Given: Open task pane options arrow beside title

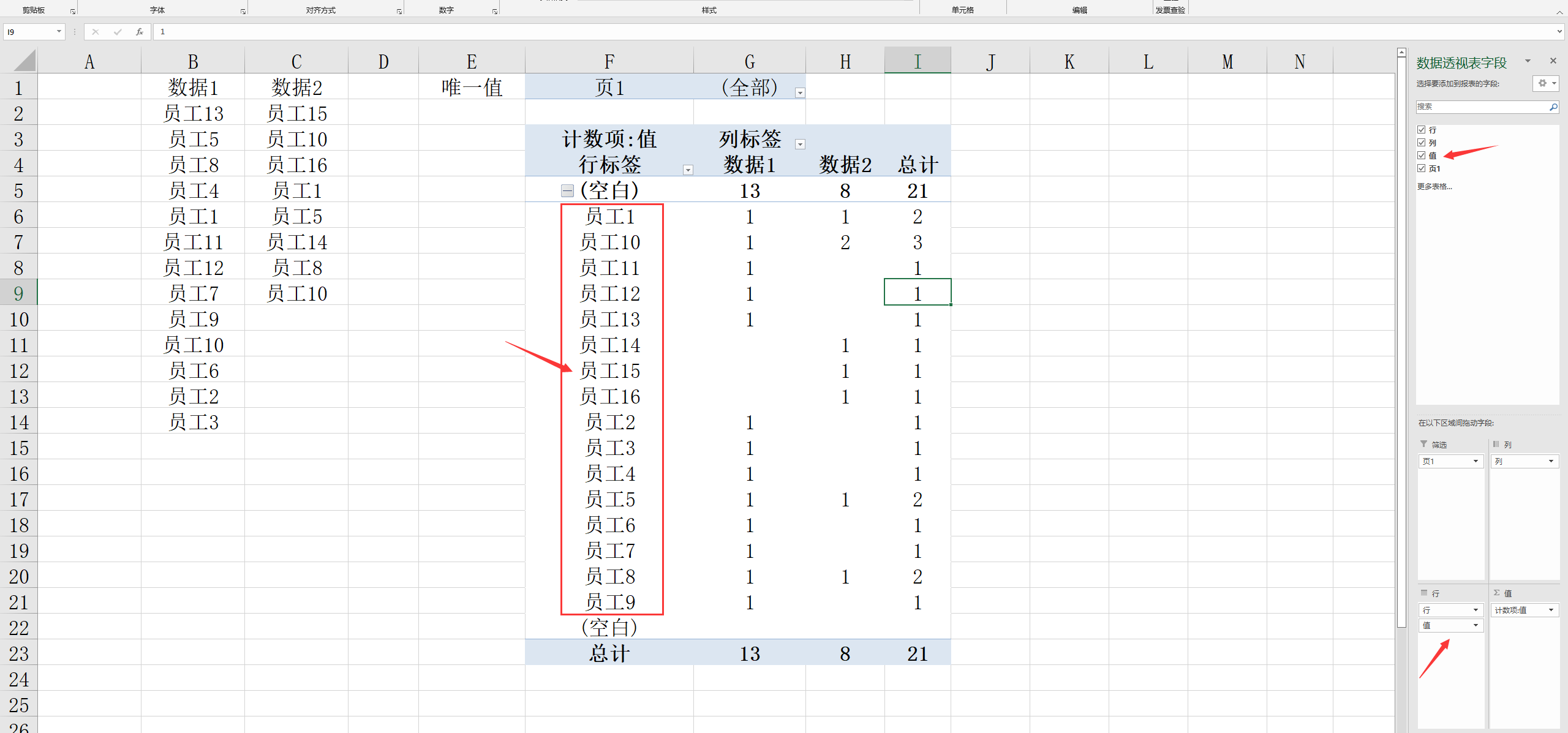Looking at the screenshot, I should [x=1528, y=61].
